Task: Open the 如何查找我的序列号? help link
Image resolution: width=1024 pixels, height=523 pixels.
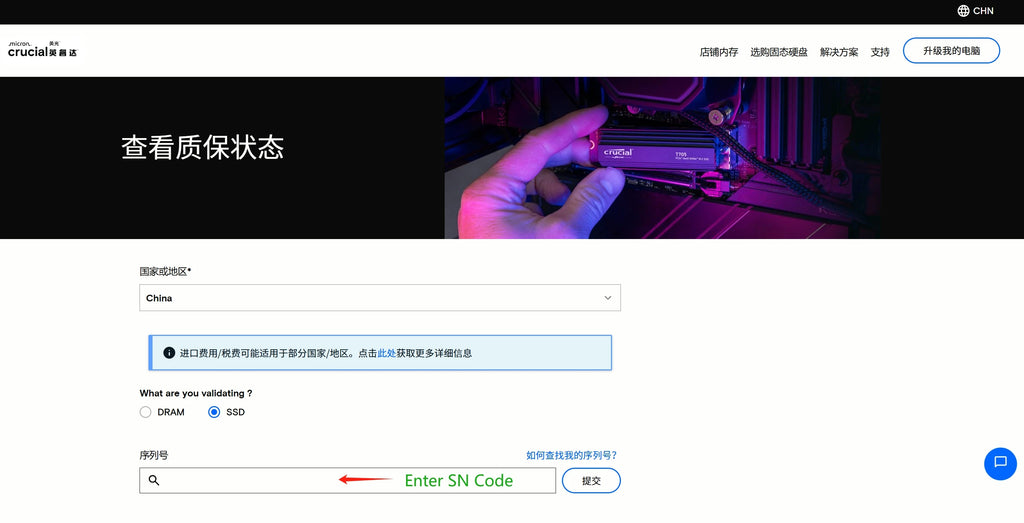Action: 571,455
